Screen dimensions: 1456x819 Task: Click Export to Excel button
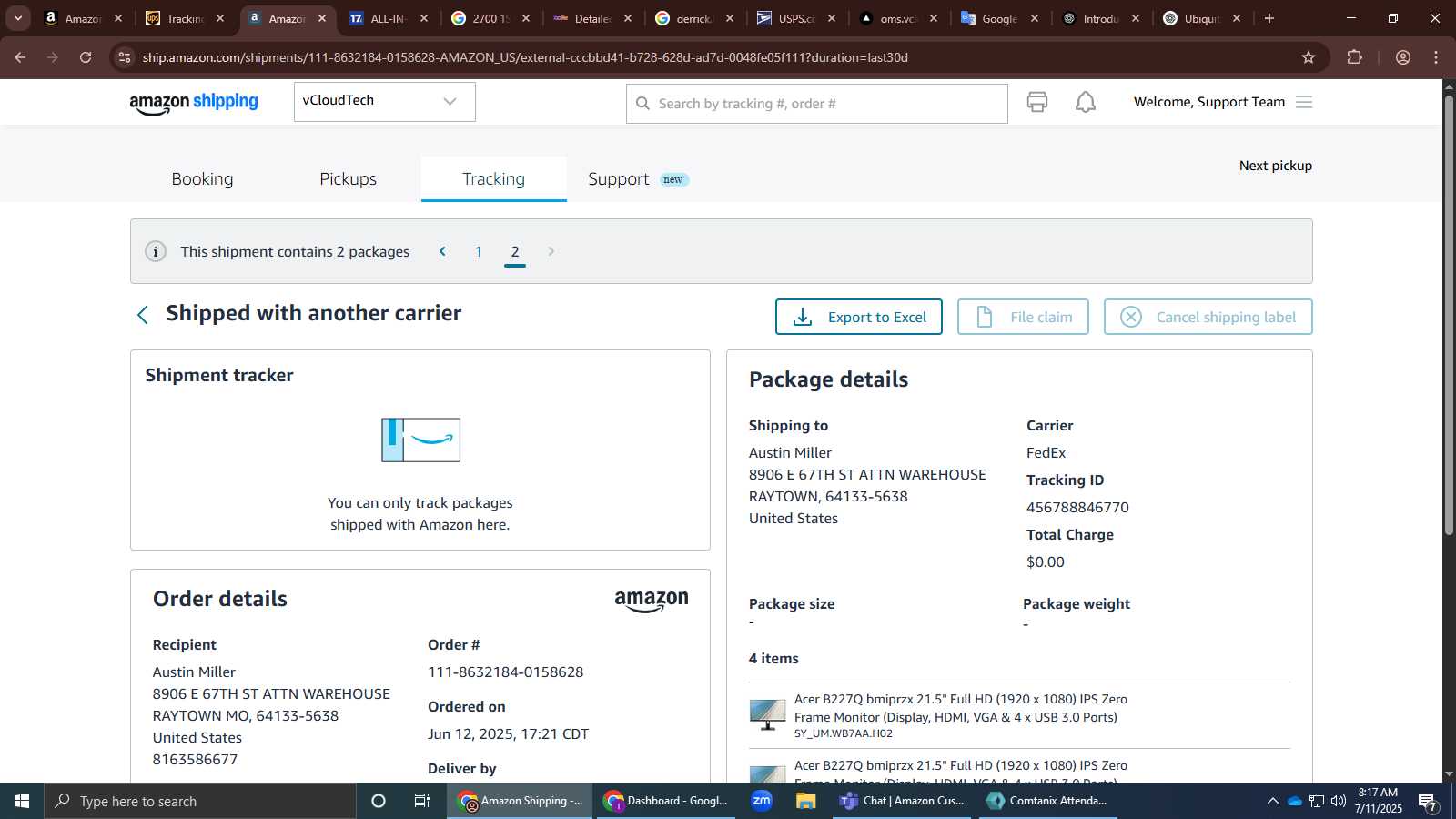[858, 317]
